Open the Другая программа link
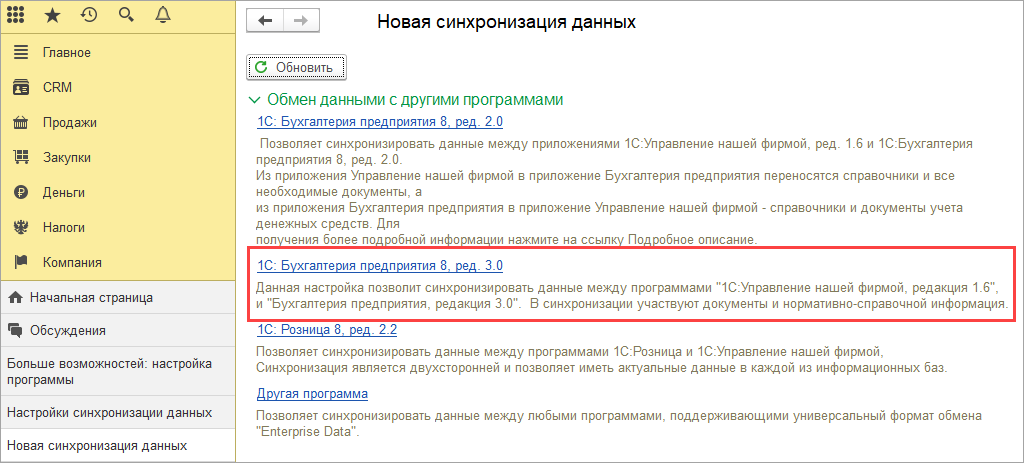The width and height of the screenshot is (1024, 463). [x=312, y=394]
